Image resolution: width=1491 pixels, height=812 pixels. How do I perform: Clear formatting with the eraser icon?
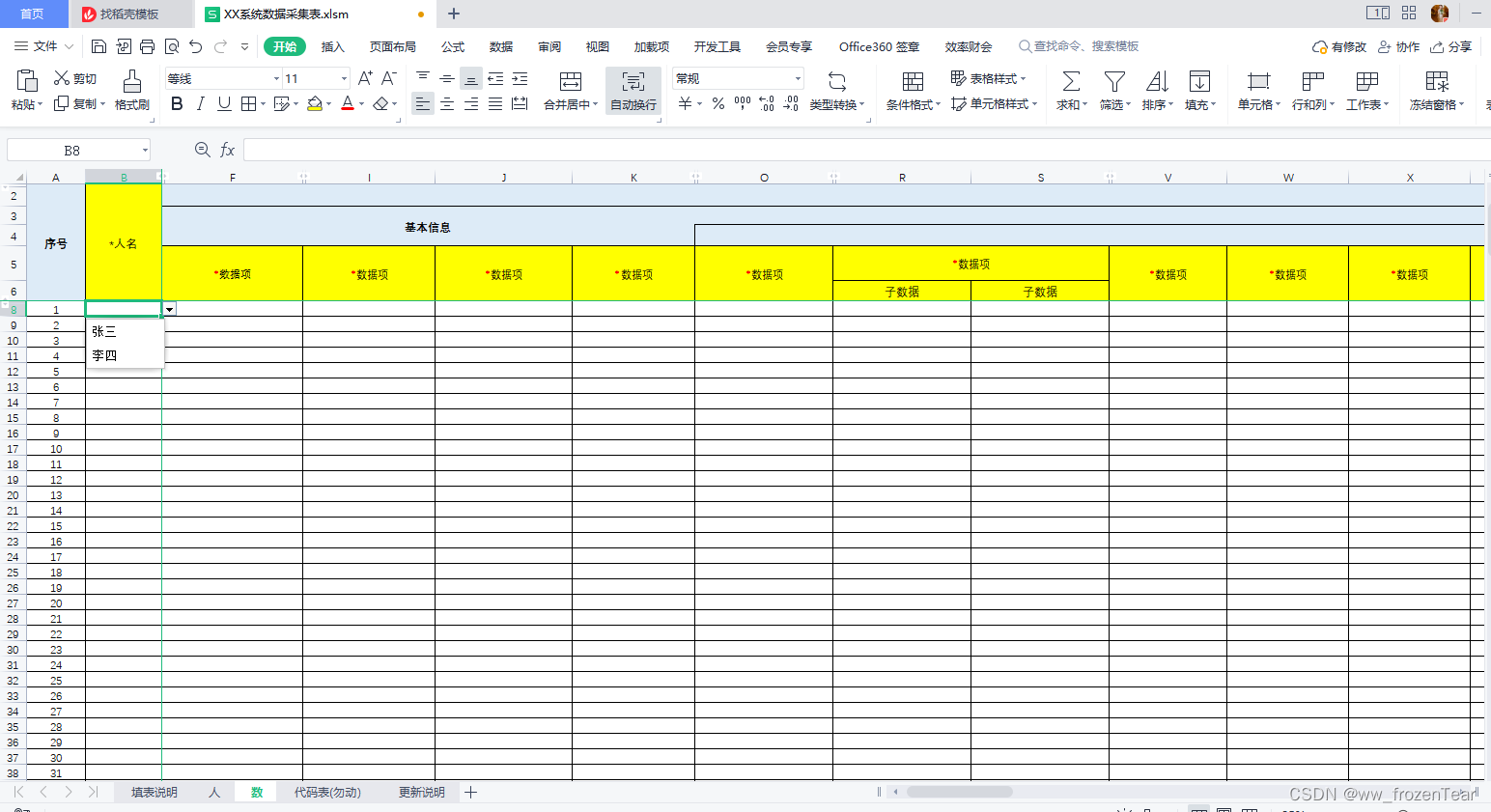tap(381, 103)
